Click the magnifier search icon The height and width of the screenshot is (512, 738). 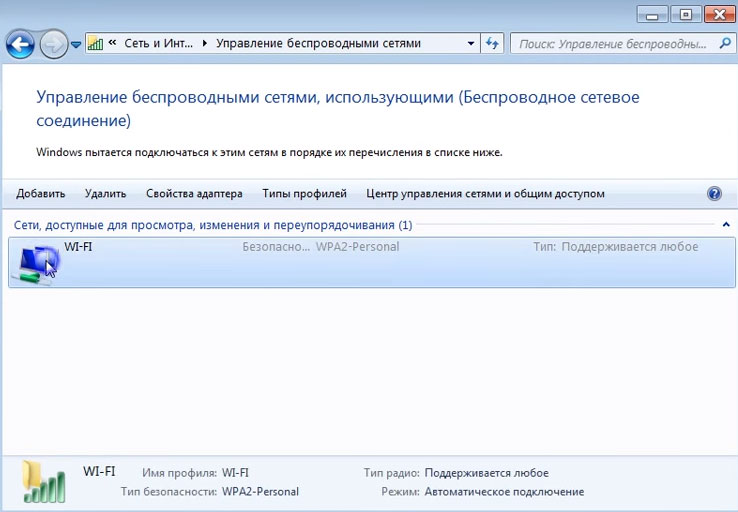725,43
